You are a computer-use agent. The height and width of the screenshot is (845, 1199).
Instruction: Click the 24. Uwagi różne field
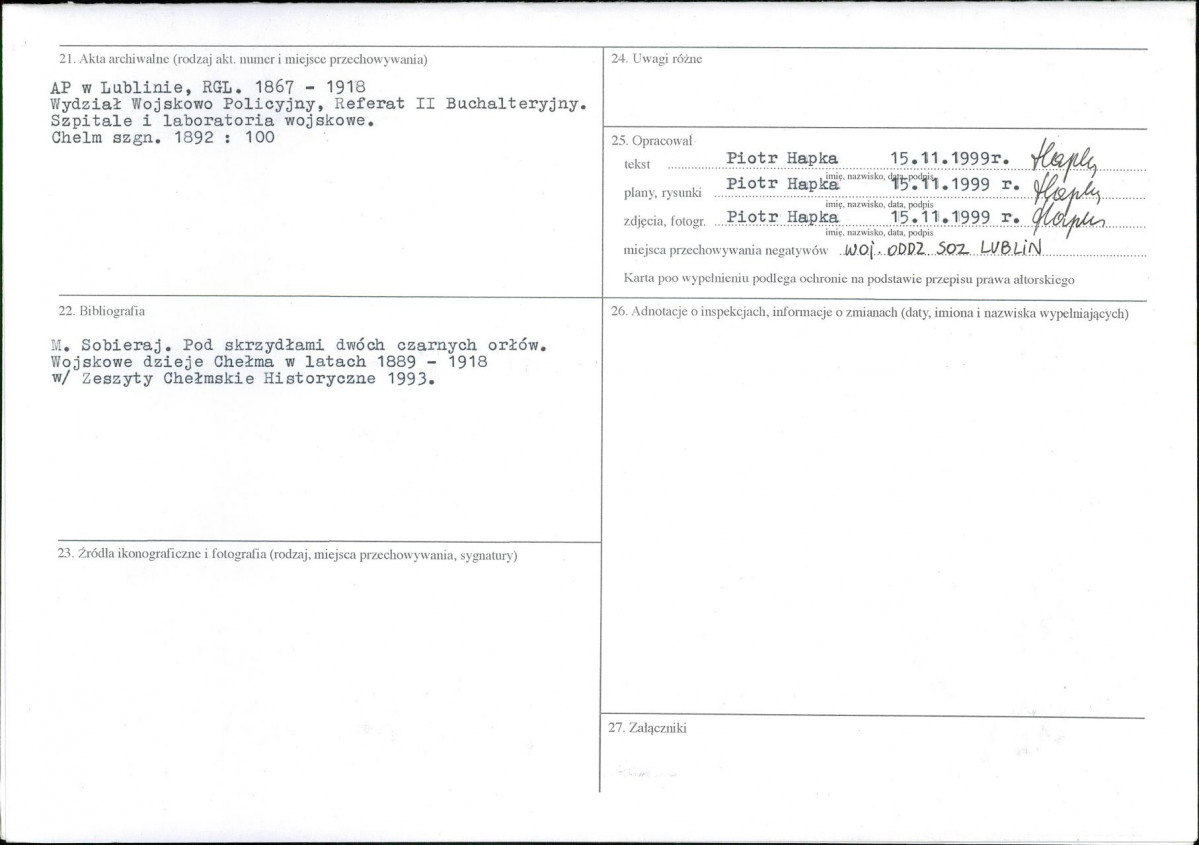875,89
